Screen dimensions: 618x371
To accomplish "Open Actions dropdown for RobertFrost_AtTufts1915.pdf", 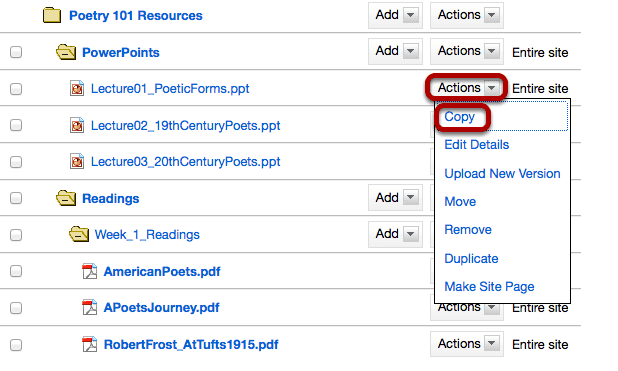I will point(467,344).
